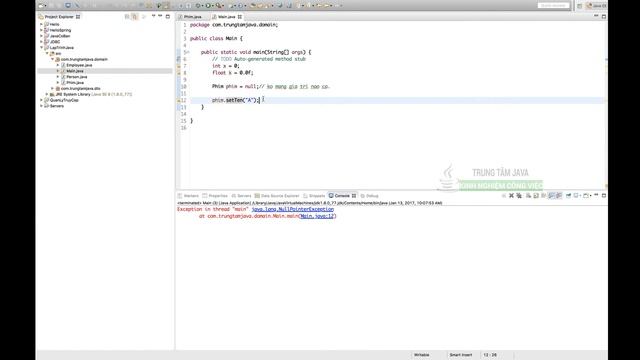Click warning marker on line 8
This screenshot has height=360, width=640.
coord(178,73)
